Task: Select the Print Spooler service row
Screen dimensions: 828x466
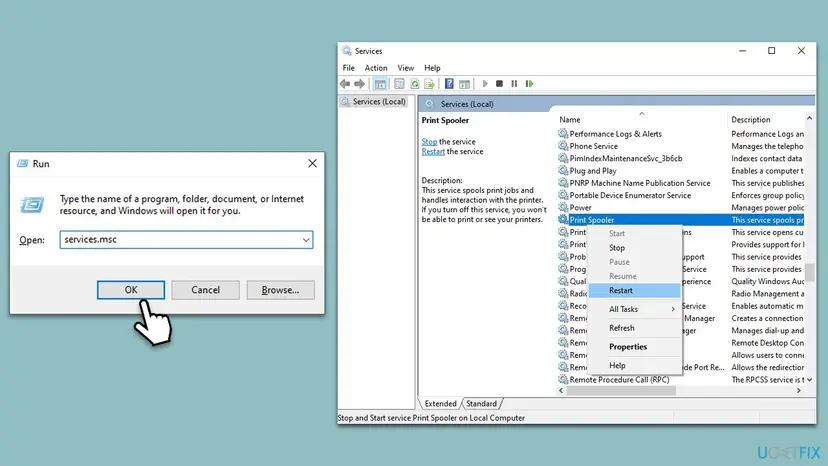Action: coord(680,220)
